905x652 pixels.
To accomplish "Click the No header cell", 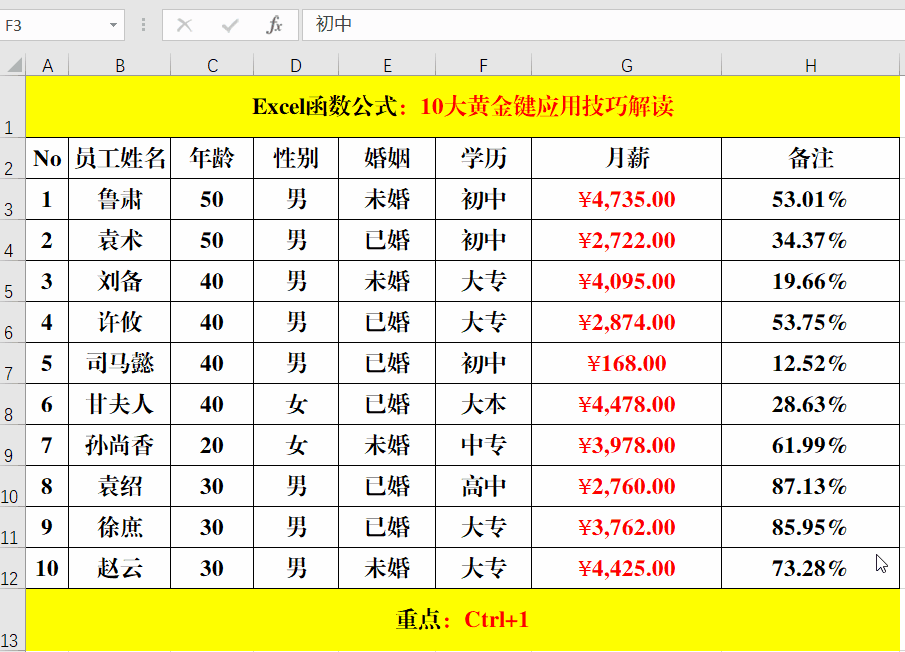I will click(x=47, y=158).
